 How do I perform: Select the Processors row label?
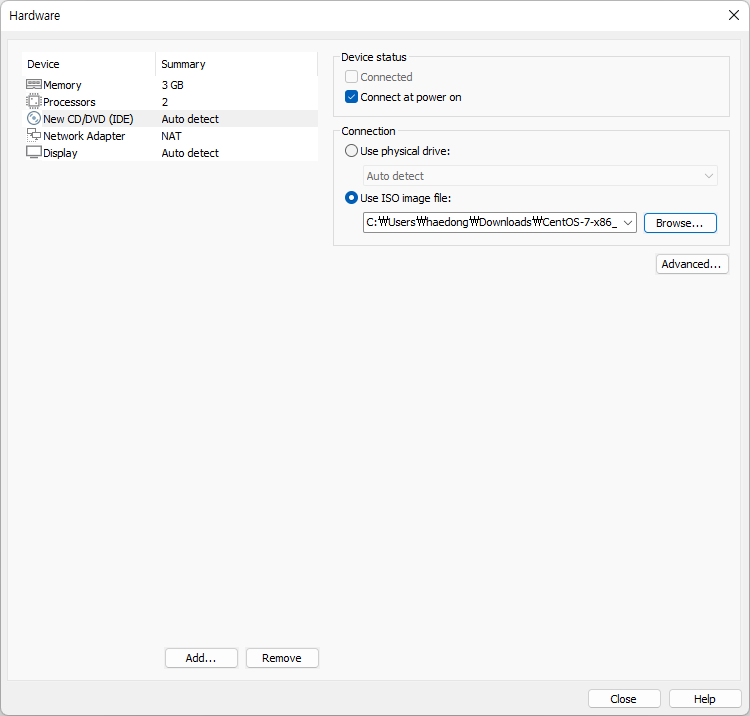pyautogui.click(x=69, y=102)
